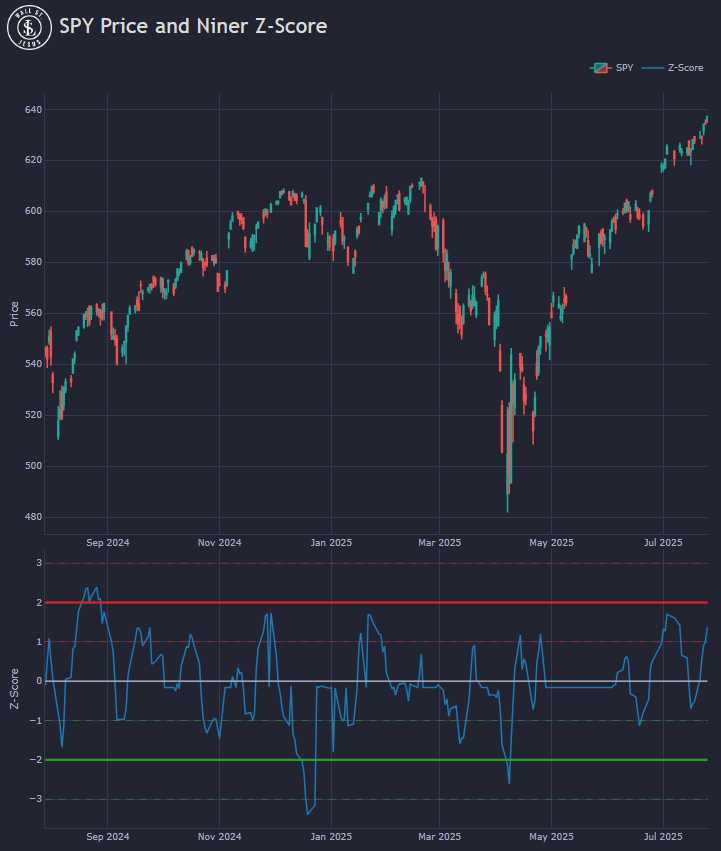Image resolution: width=721 pixels, height=851 pixels.
Task: Click the 500 price axis label
Action: pyautogui.click(x=33, y=466)
